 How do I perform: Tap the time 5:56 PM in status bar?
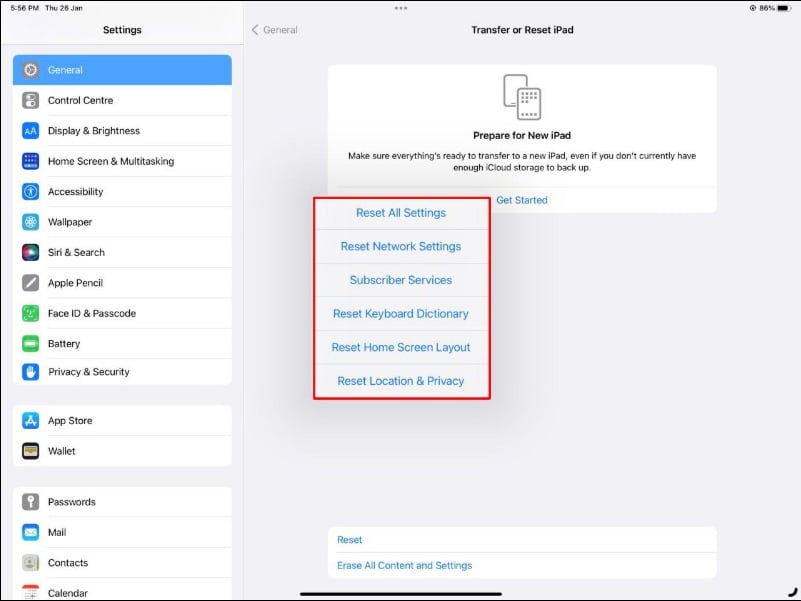click(x=25, y=8)
